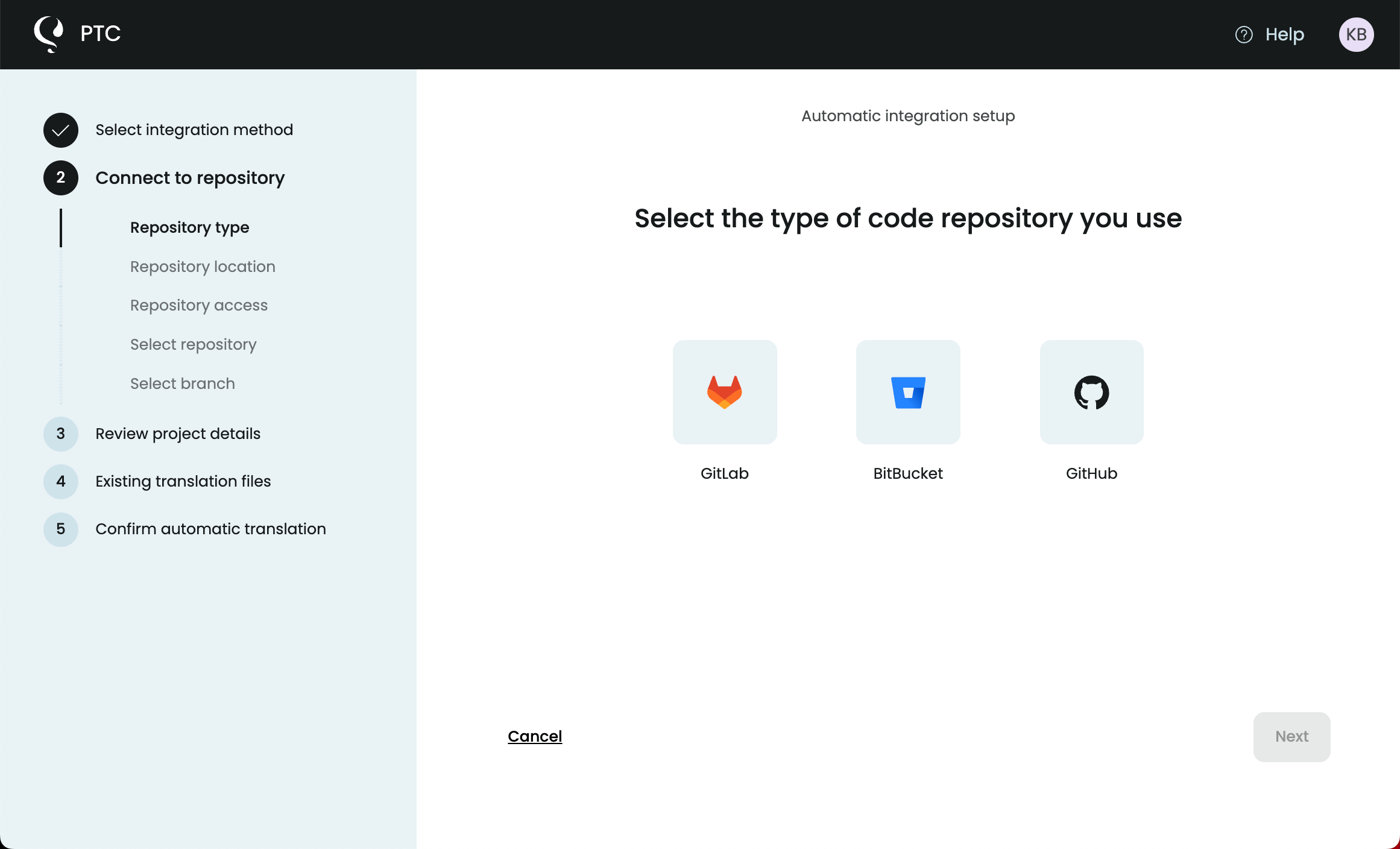Click the Help question mark icon
1400x849 pixels.
pos(1243,34)
